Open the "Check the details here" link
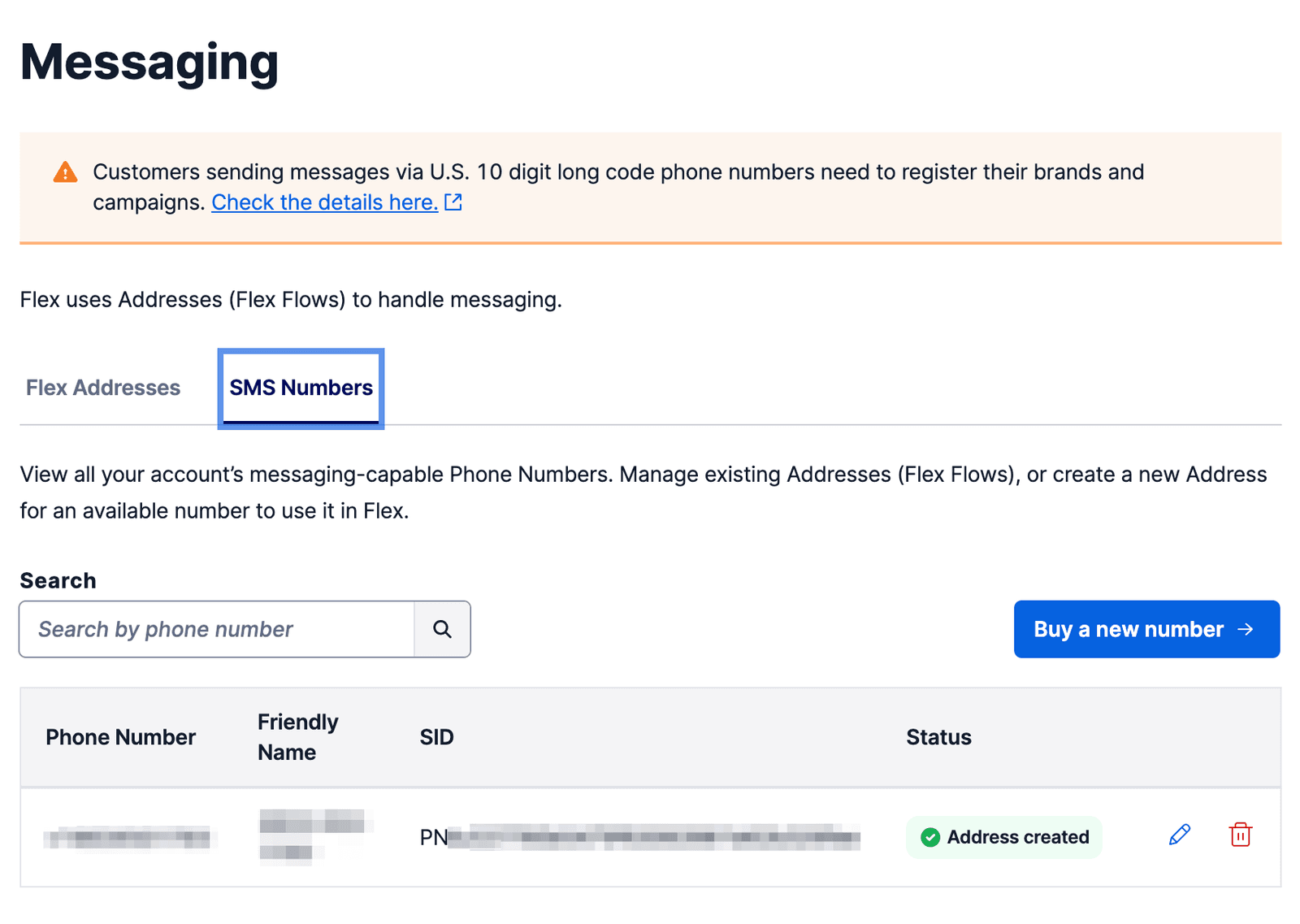Viewport: 1300px width, 924px height. click(x=324, y=202)
